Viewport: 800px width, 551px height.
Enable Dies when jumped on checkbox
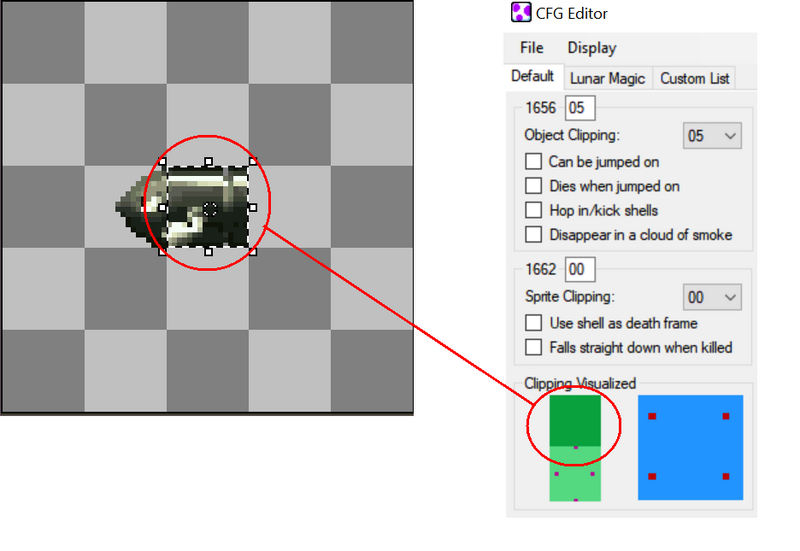point(534,186)
